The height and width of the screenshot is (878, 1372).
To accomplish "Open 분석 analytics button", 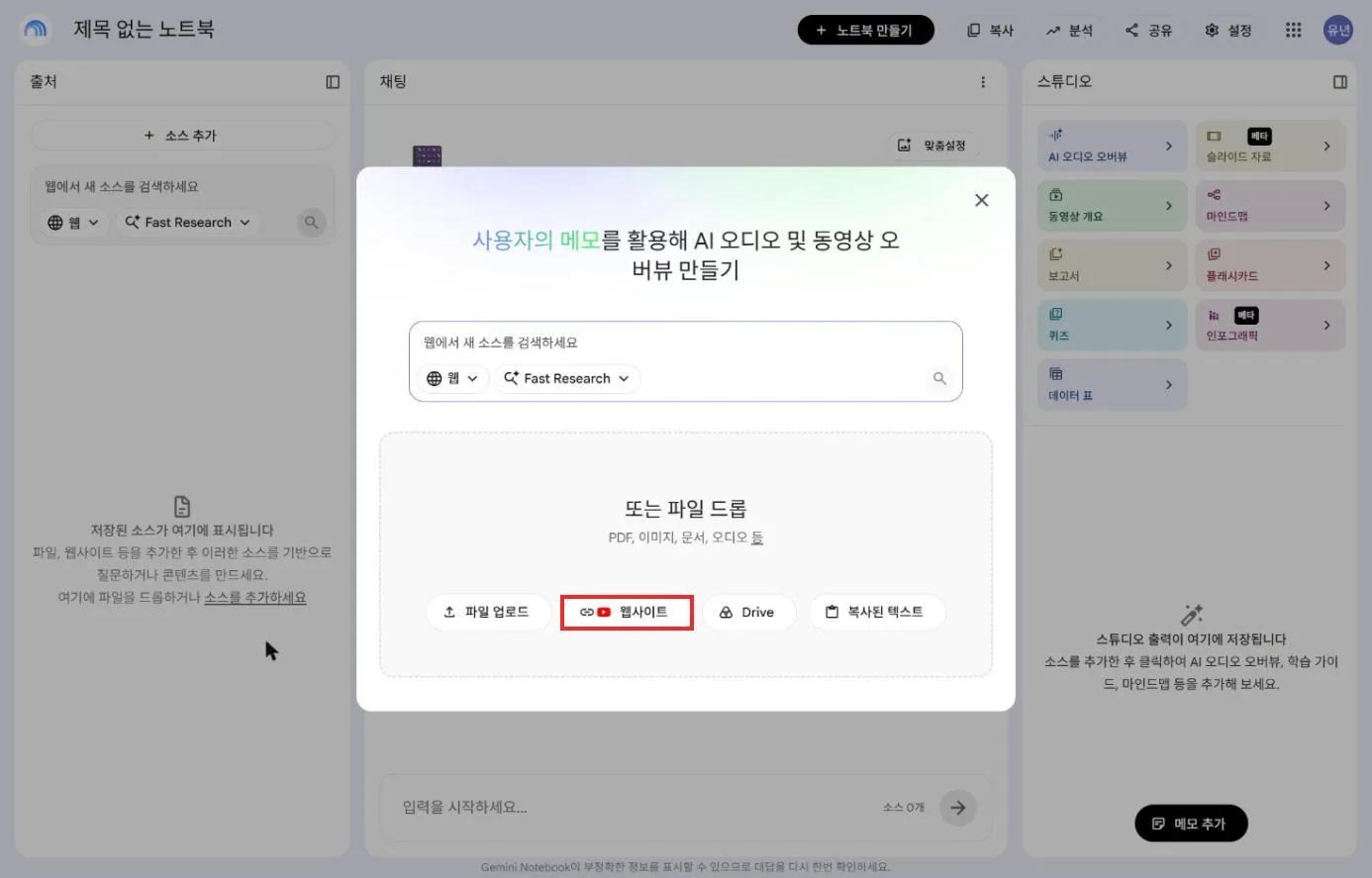I will (x=1069, y=31).
